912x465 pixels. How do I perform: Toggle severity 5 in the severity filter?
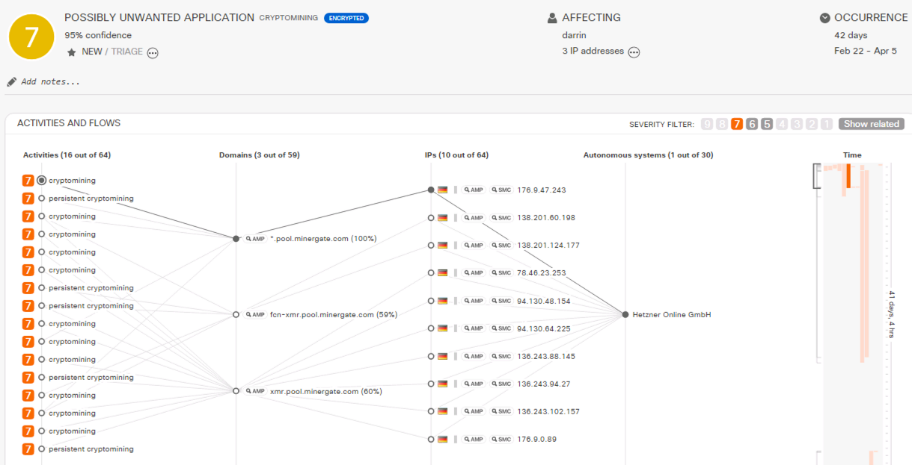pyautogui.click(x=767, y=124)
